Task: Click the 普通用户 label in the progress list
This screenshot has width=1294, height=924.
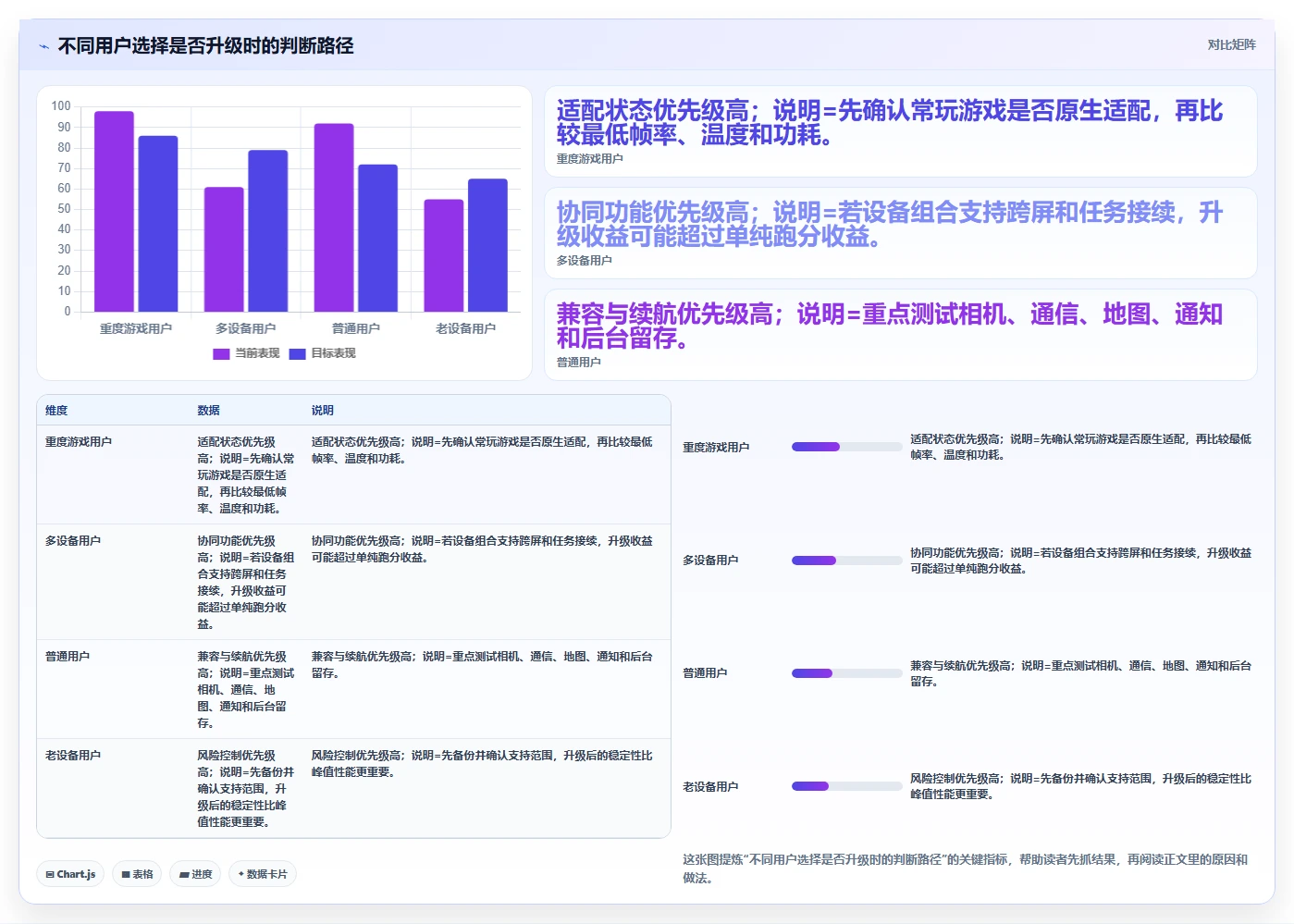Action: tap(706, 673)
